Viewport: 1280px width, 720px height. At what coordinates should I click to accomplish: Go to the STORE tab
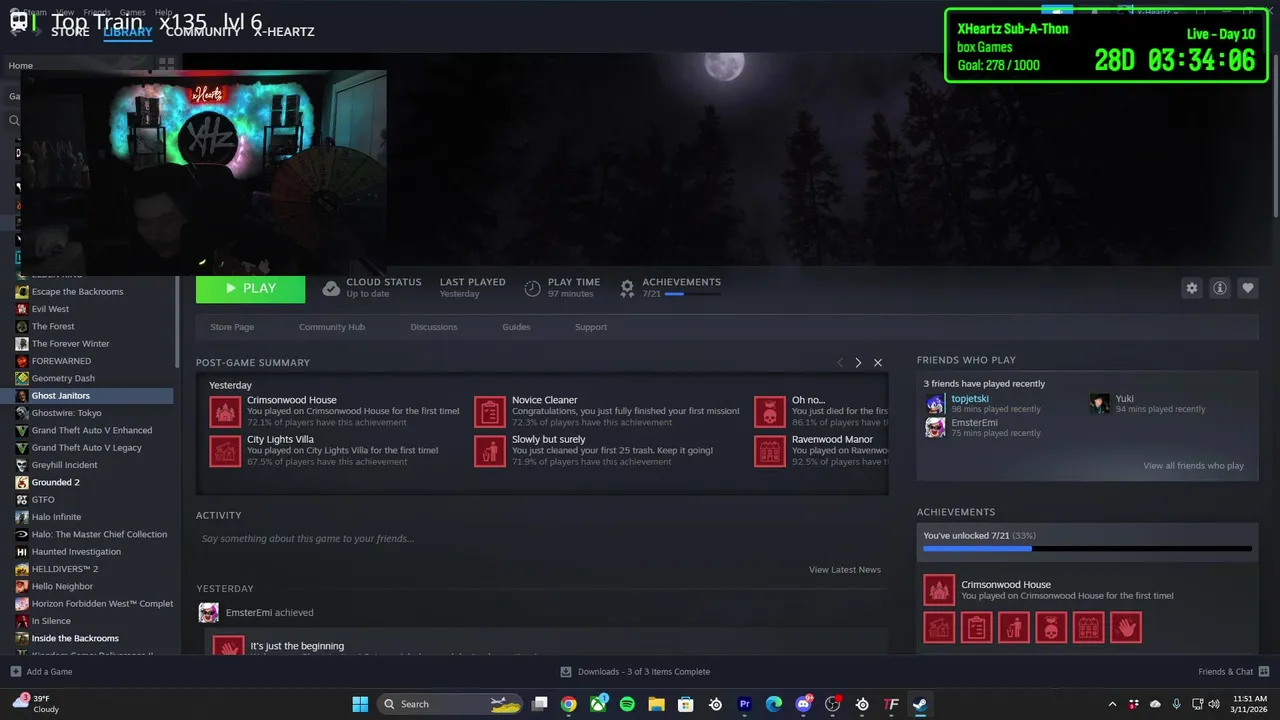tap(70, 32)
